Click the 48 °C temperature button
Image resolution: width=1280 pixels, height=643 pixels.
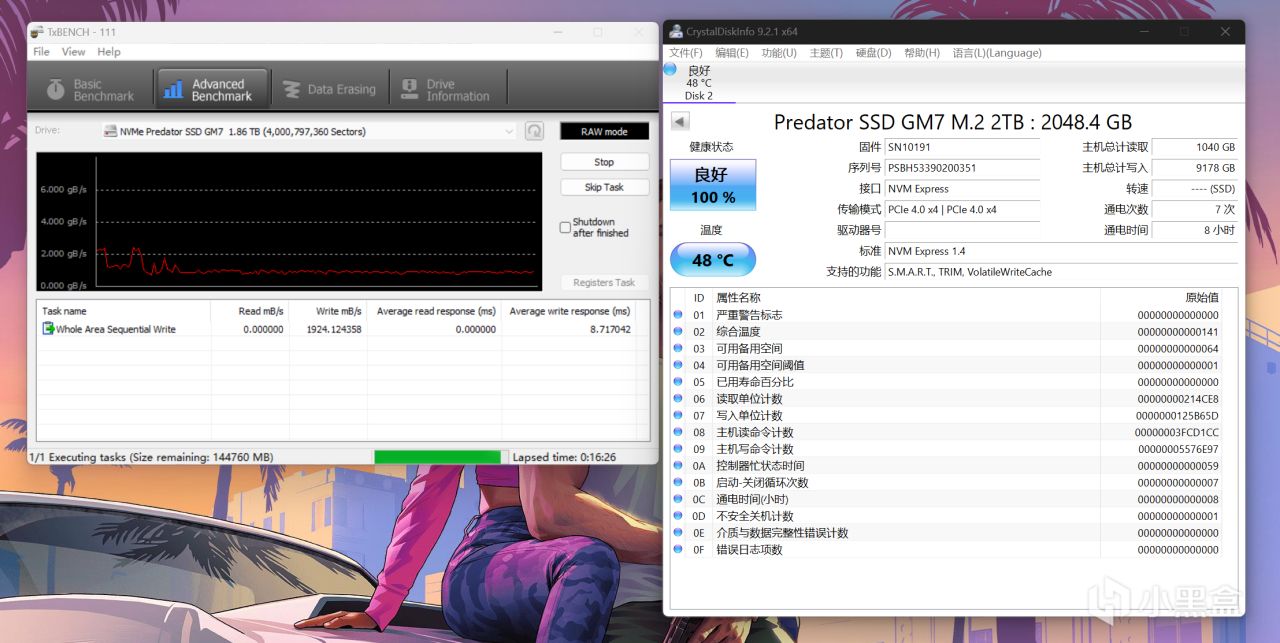pos(711,260)
